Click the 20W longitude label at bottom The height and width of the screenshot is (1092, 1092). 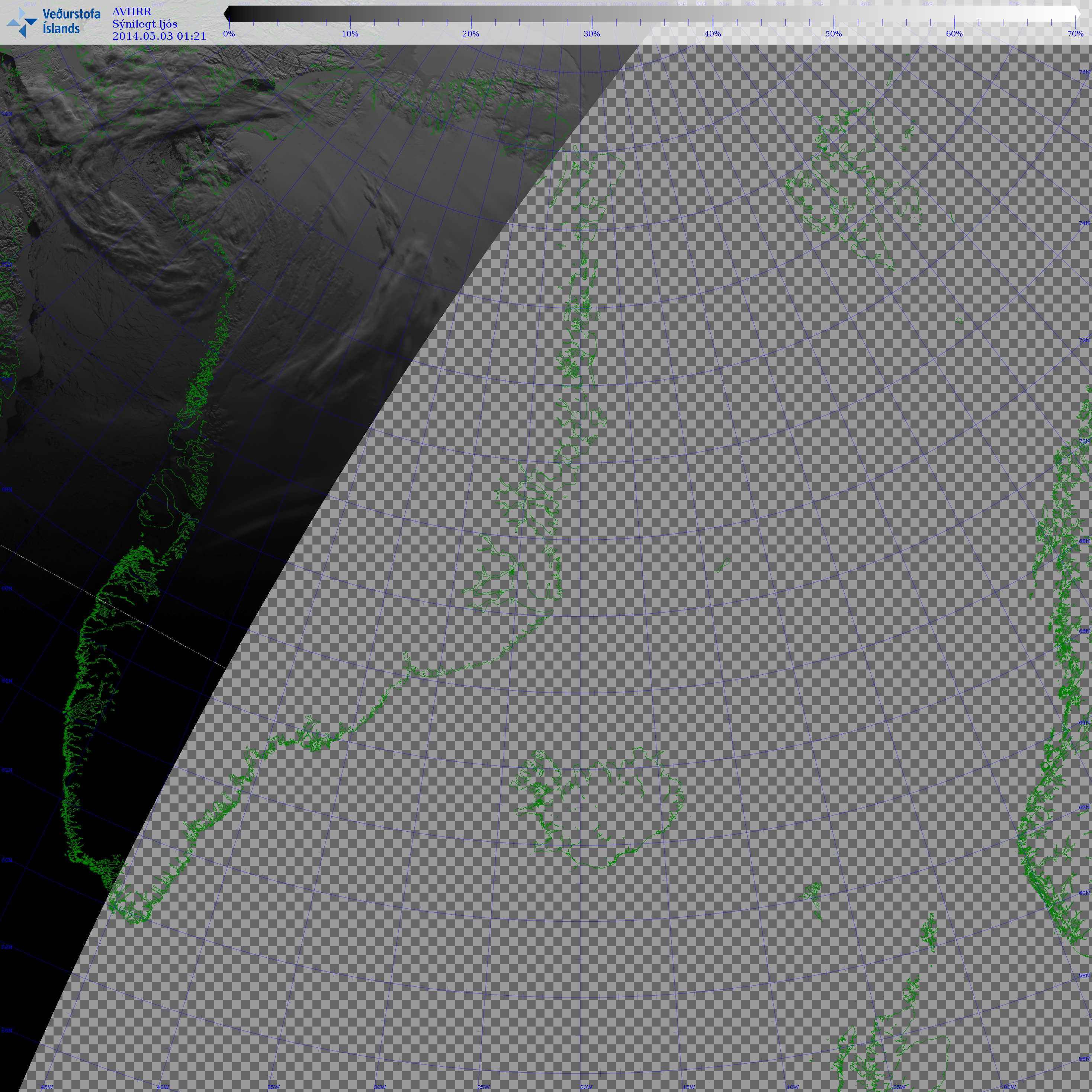click(x=586, y=1087)
